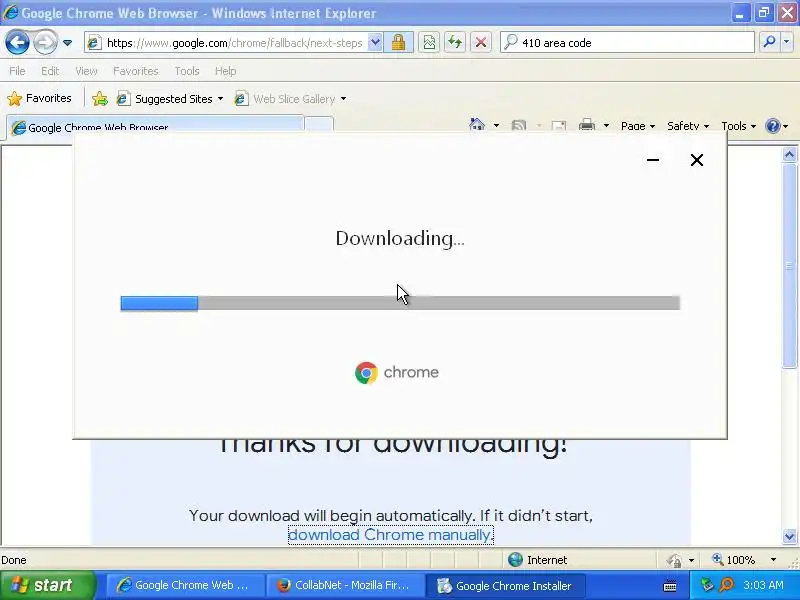Viewport: 800px width, 600px height.
Task: Click the google.com address bar
Action: tap(233, 43)
